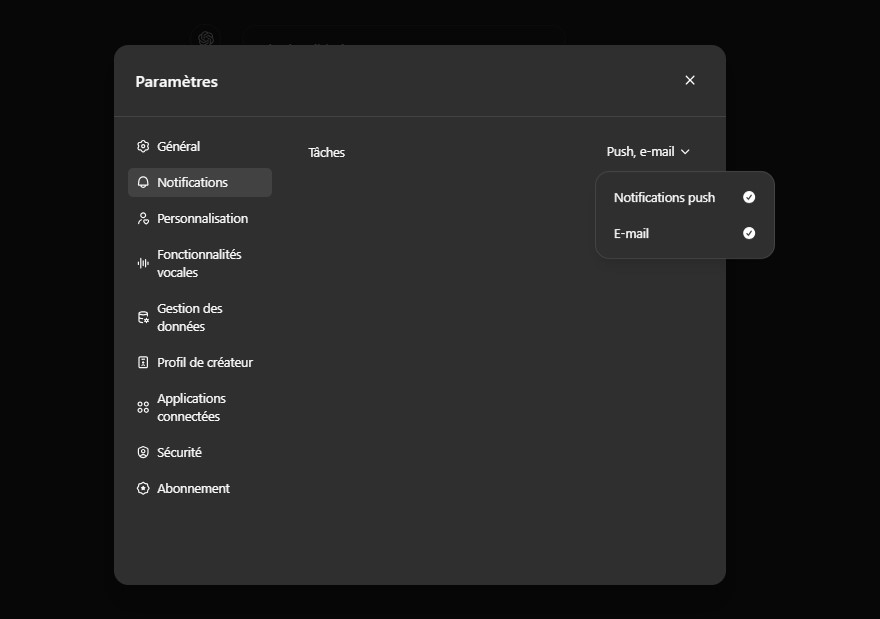Click the Sécurité shield icon

point(143,452)
